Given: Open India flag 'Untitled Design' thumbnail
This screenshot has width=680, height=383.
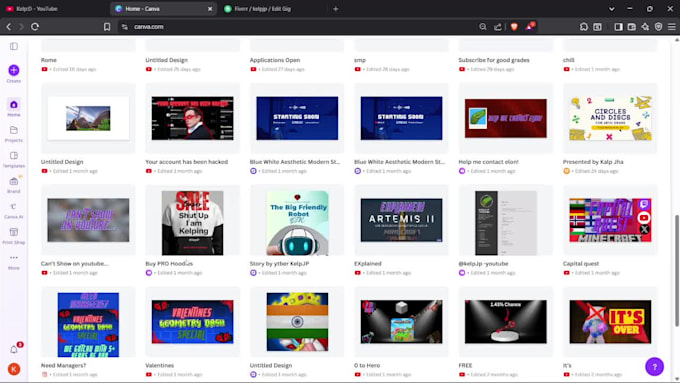Looking at the screenshot, I should [x=297, y=322].
